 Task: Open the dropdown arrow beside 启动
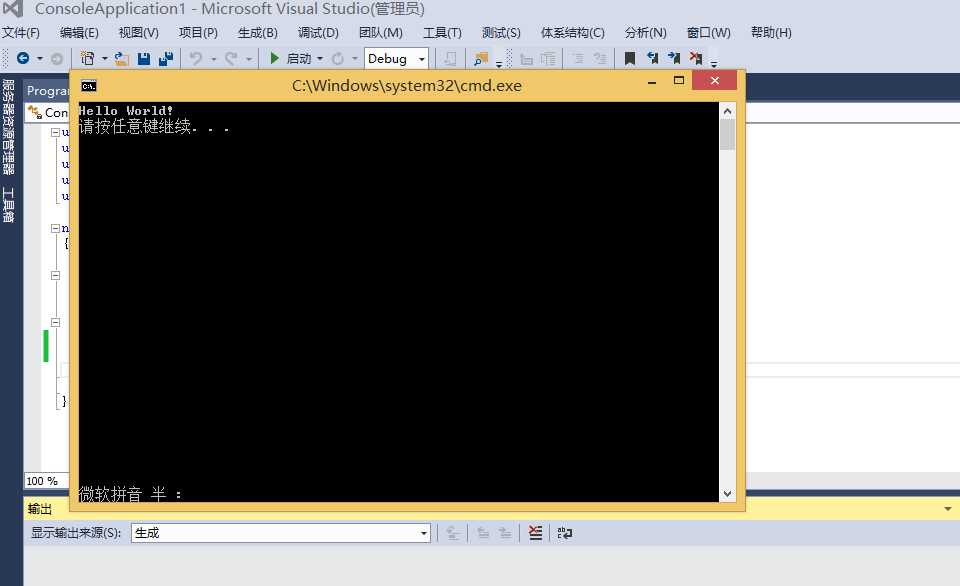320,59
